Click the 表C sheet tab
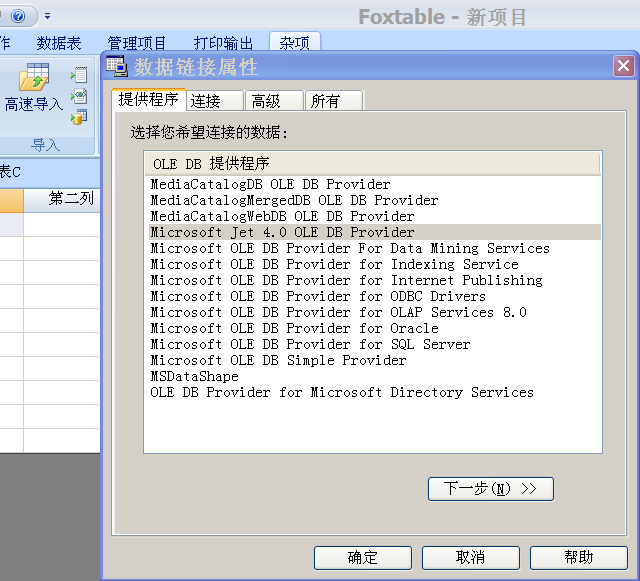 [x=10, y=171]
